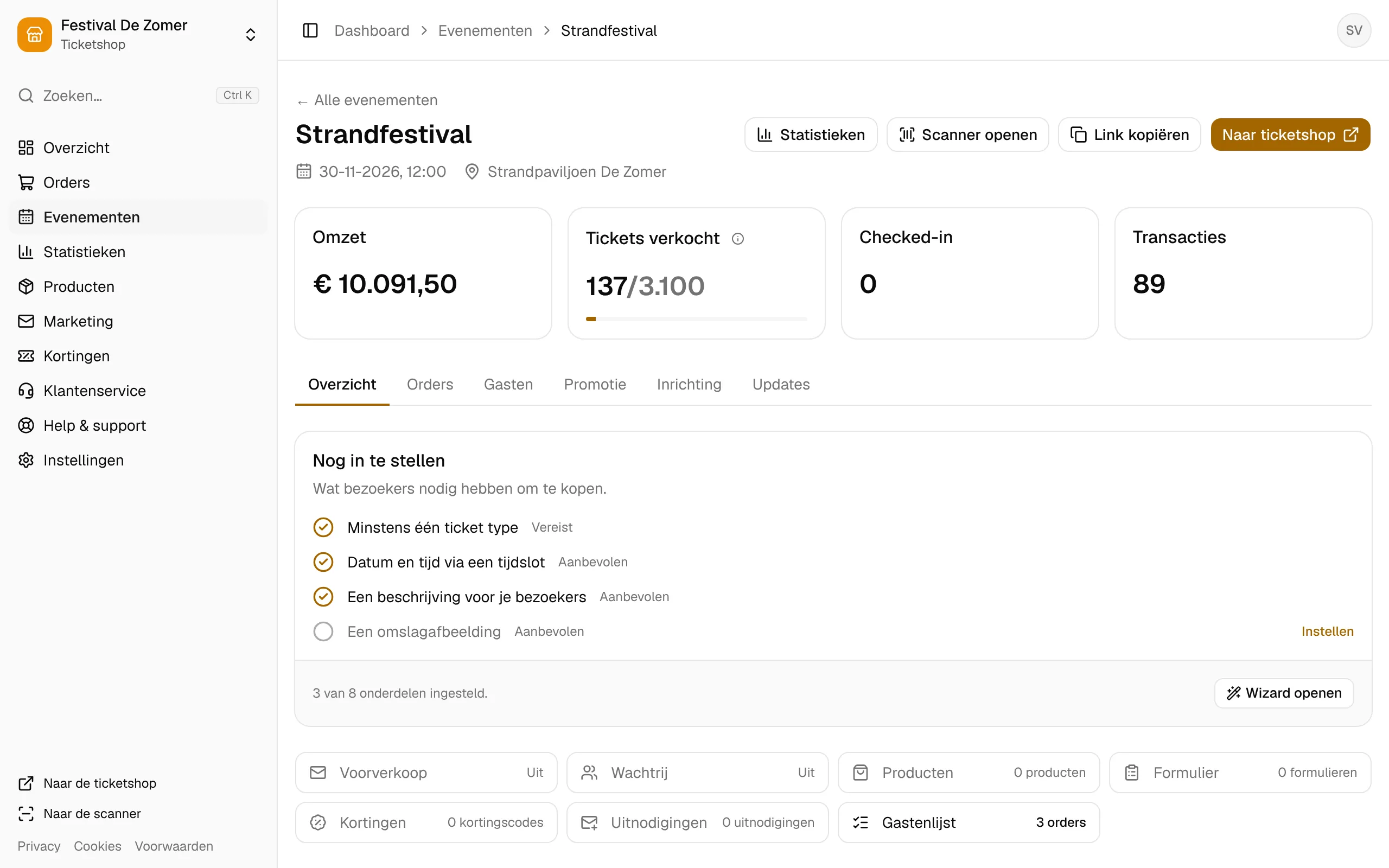Click the Instellingen gear icon
Viewport: 1389px width, 868px height.
tap(26, 461)
